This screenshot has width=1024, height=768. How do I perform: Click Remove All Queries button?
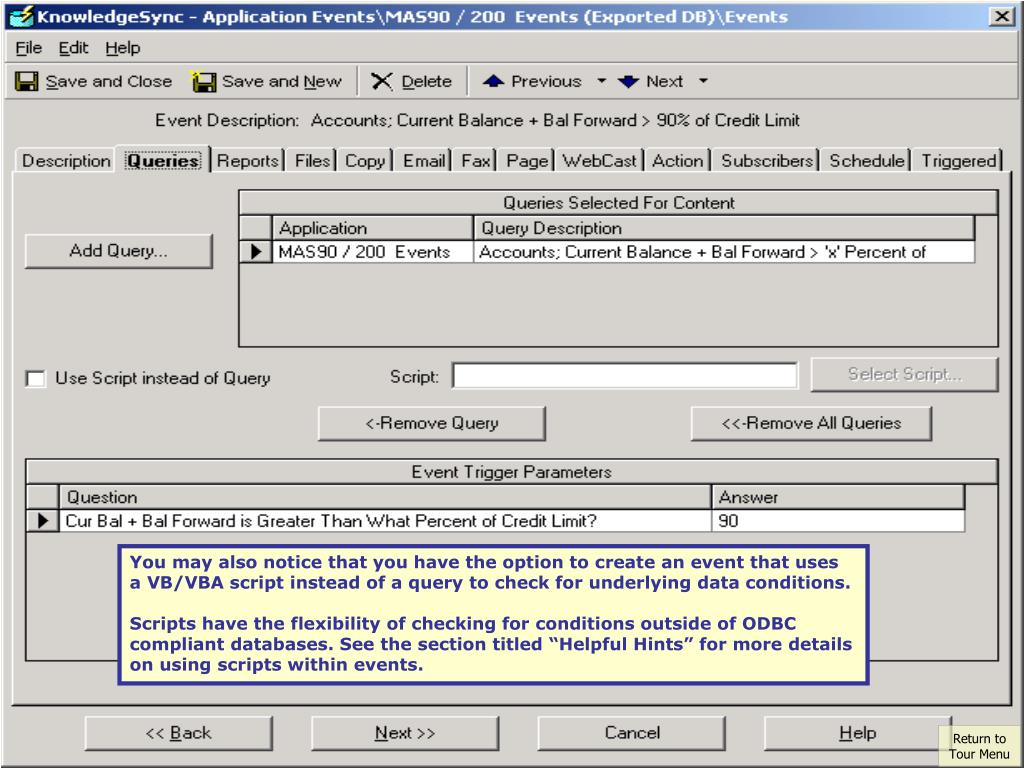pyautogui.click(x=811, y=423)
